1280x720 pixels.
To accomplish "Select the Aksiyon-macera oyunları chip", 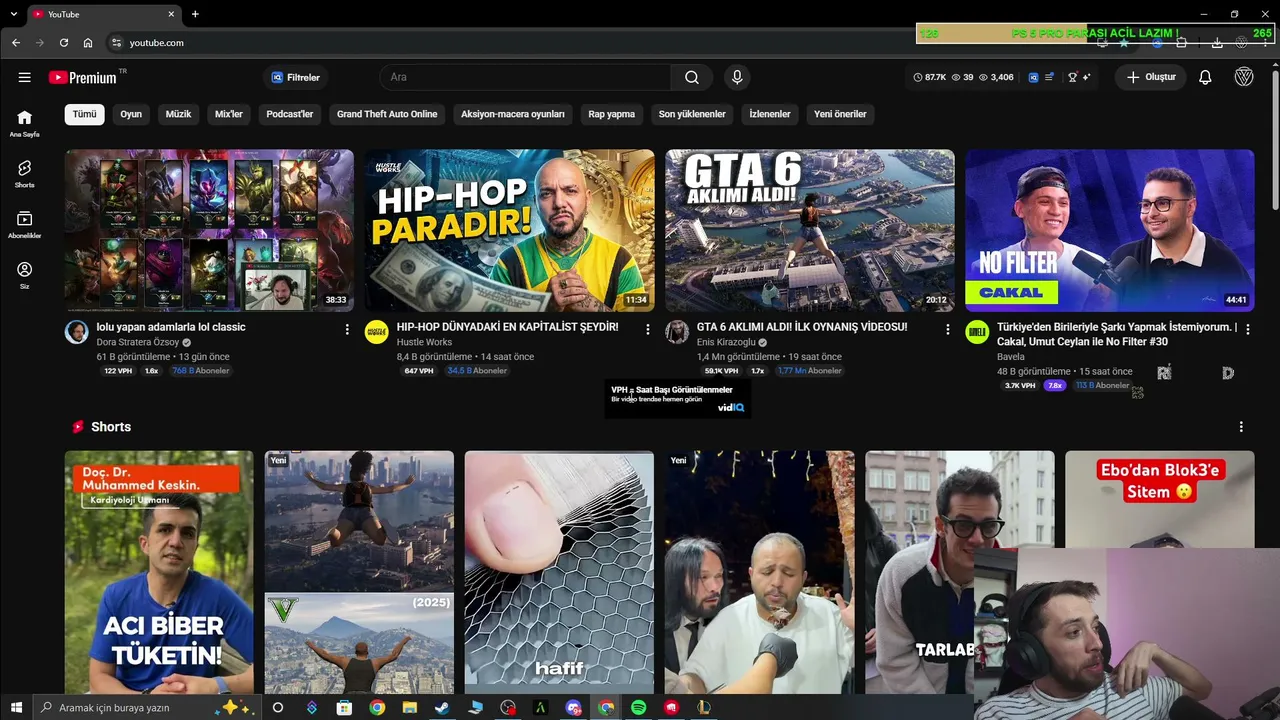I will (x=513, y=114).
